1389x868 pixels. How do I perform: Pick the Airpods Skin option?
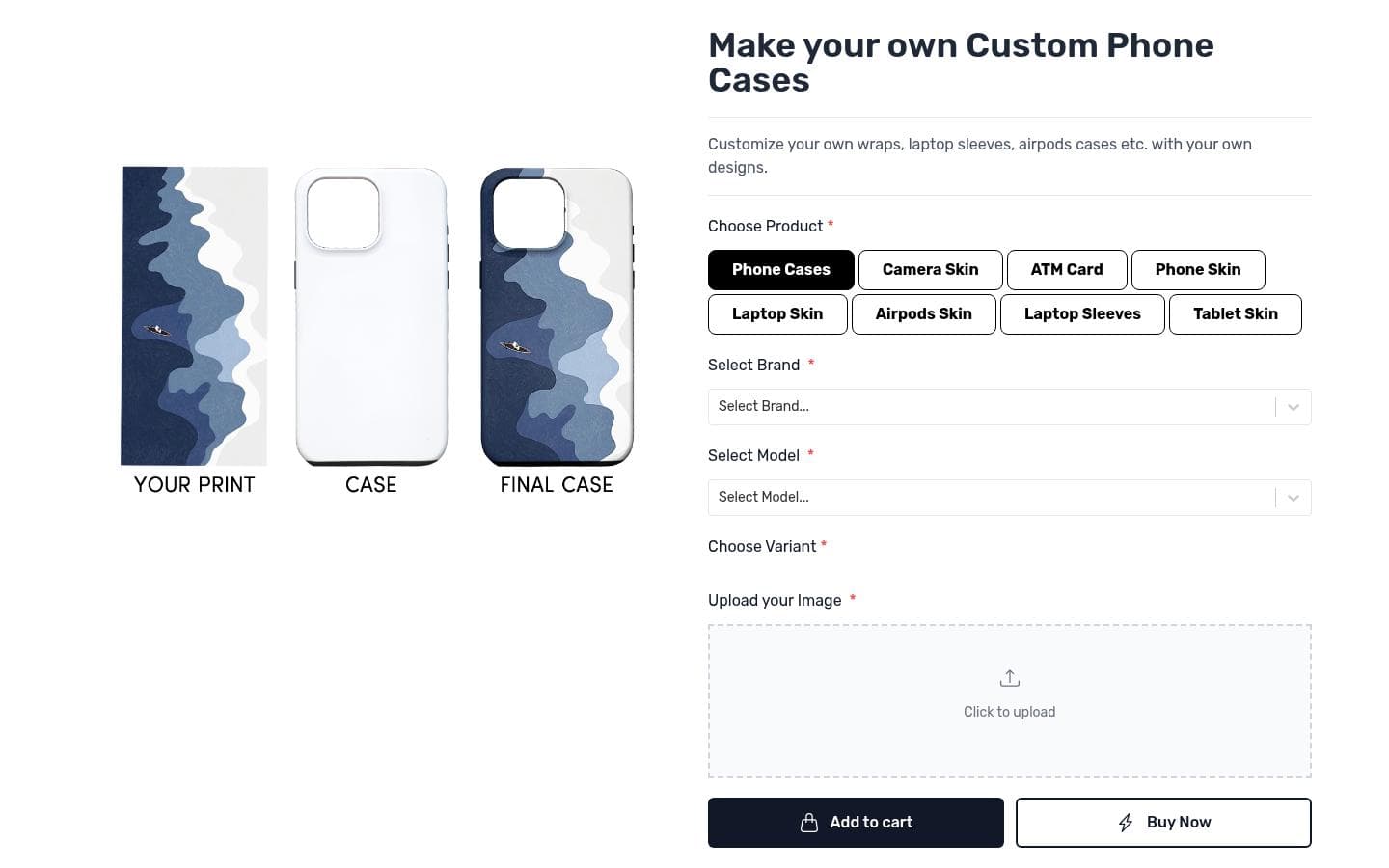[x=923, y=314]
